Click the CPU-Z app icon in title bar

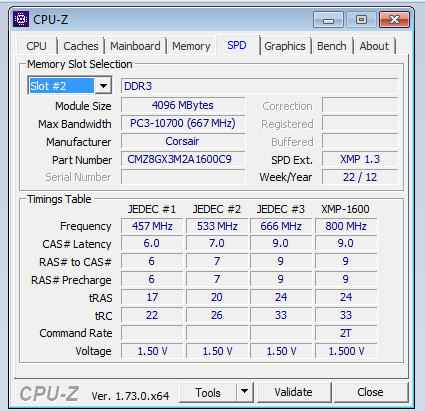pyautogui.click(x=21, y=19)
